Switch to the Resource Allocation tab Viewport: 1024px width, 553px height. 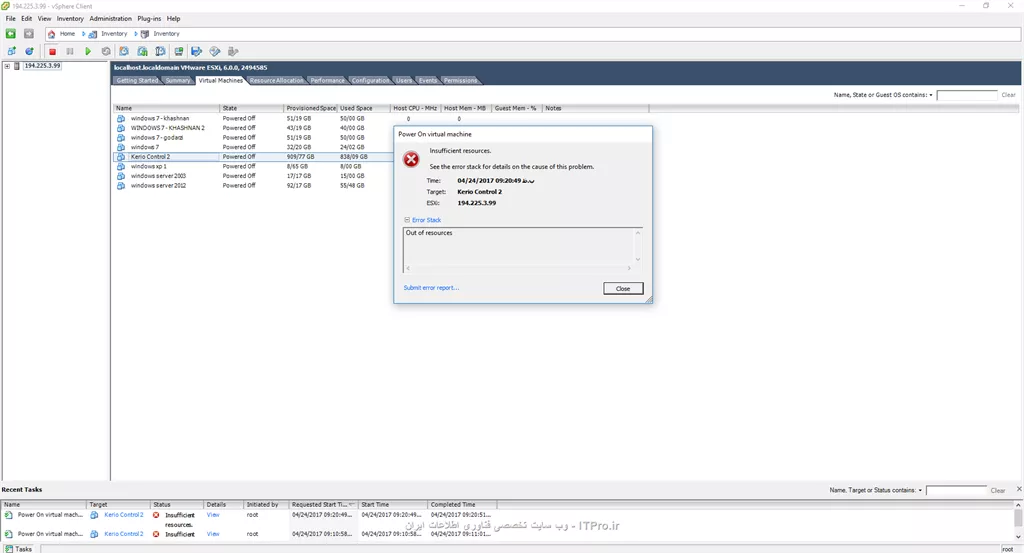point(276,80)
